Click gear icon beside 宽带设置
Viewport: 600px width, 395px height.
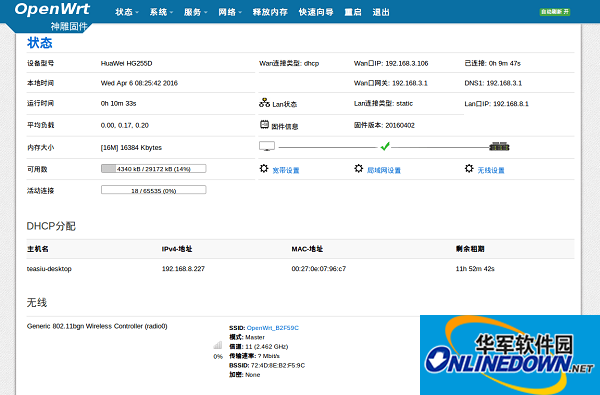(264, 168)
